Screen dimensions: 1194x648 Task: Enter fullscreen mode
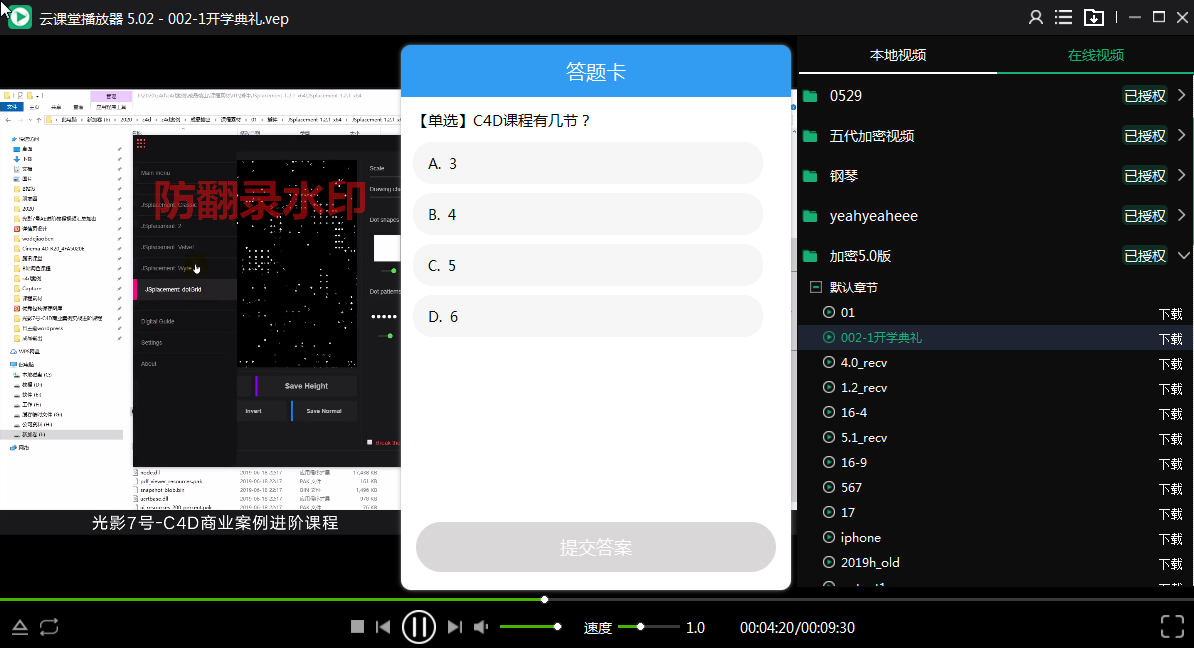point(1172,627)
